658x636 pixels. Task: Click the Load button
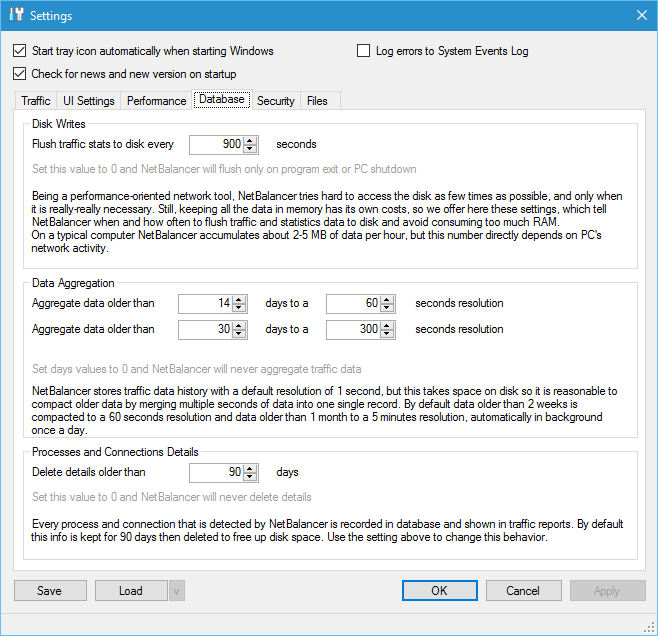pyautogui.click(x=131, y=591)
